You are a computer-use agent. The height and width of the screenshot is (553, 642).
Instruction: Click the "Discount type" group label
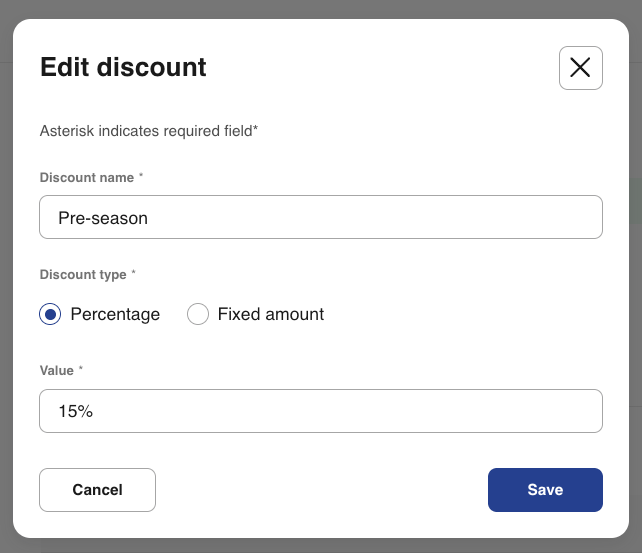pos(83,274)
